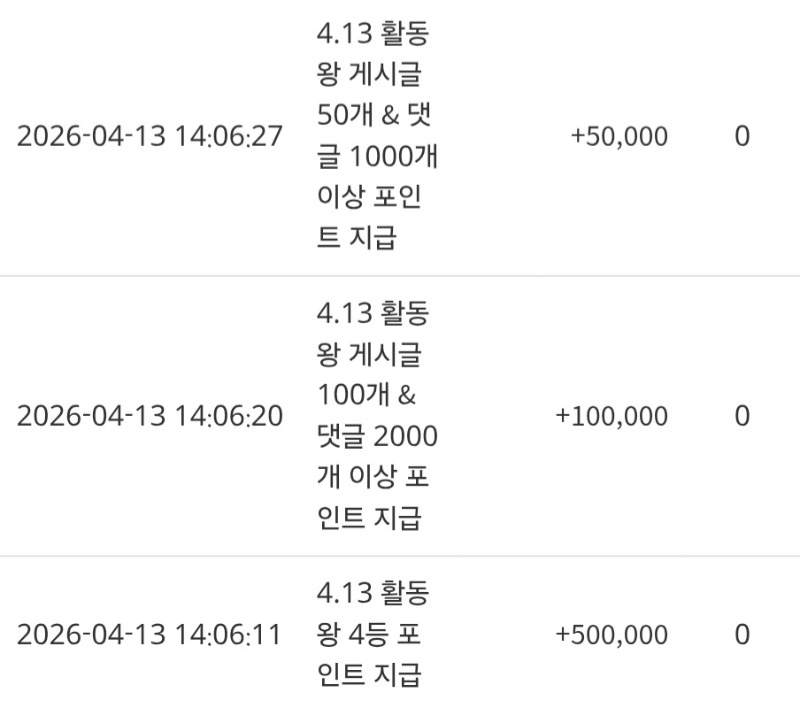This screenshot has height=708, width=800.
Task: Select the +50,000 points amount
Action: tap(618, 137)
